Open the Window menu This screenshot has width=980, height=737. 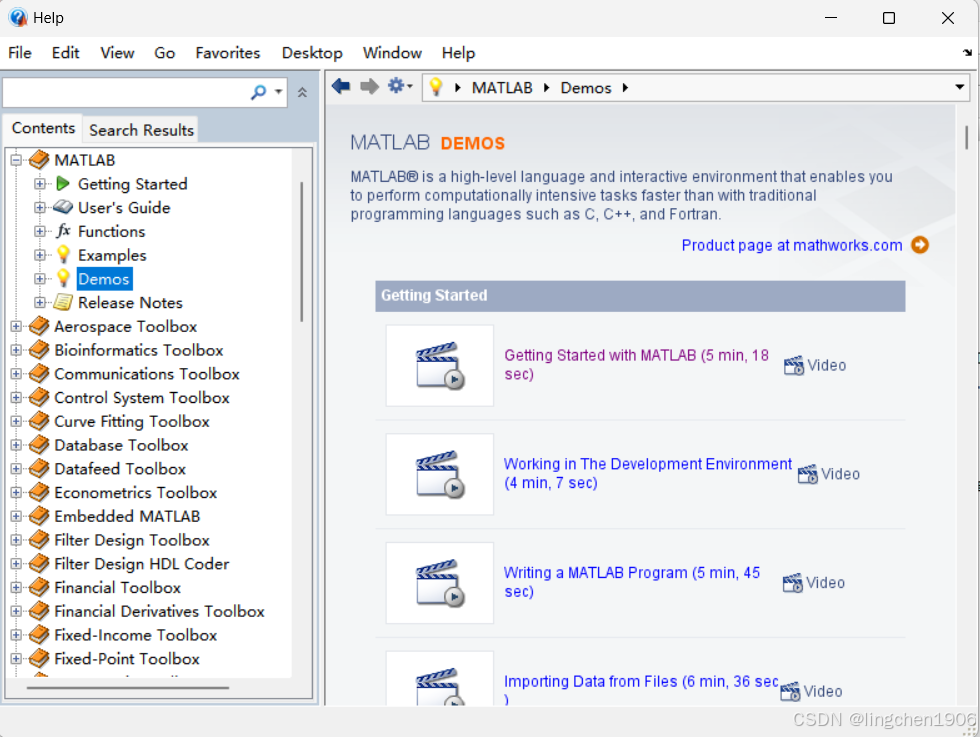tap(392, 53)
